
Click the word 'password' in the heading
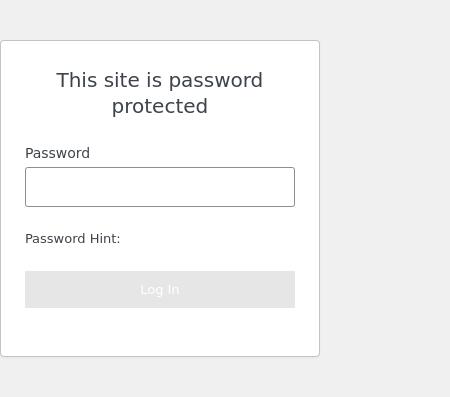tap(216, 81)
